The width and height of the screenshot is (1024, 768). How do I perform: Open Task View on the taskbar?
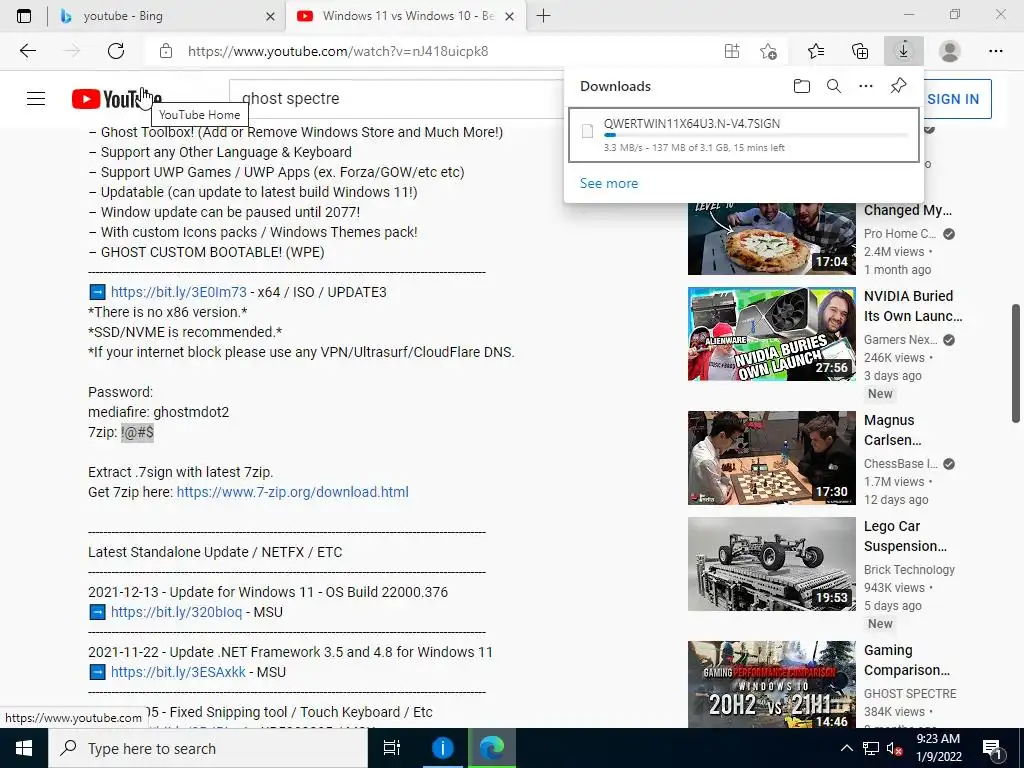point(392,748)
